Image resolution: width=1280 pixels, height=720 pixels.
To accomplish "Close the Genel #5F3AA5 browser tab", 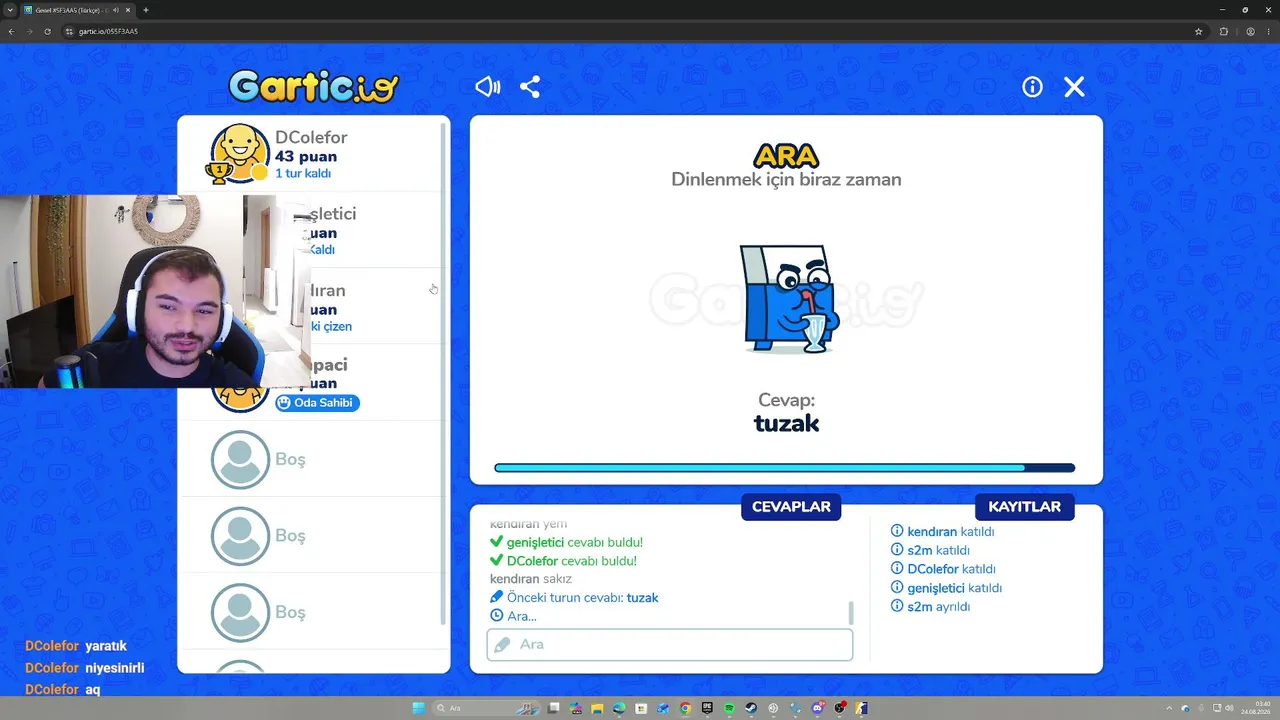I will [128, 10].
